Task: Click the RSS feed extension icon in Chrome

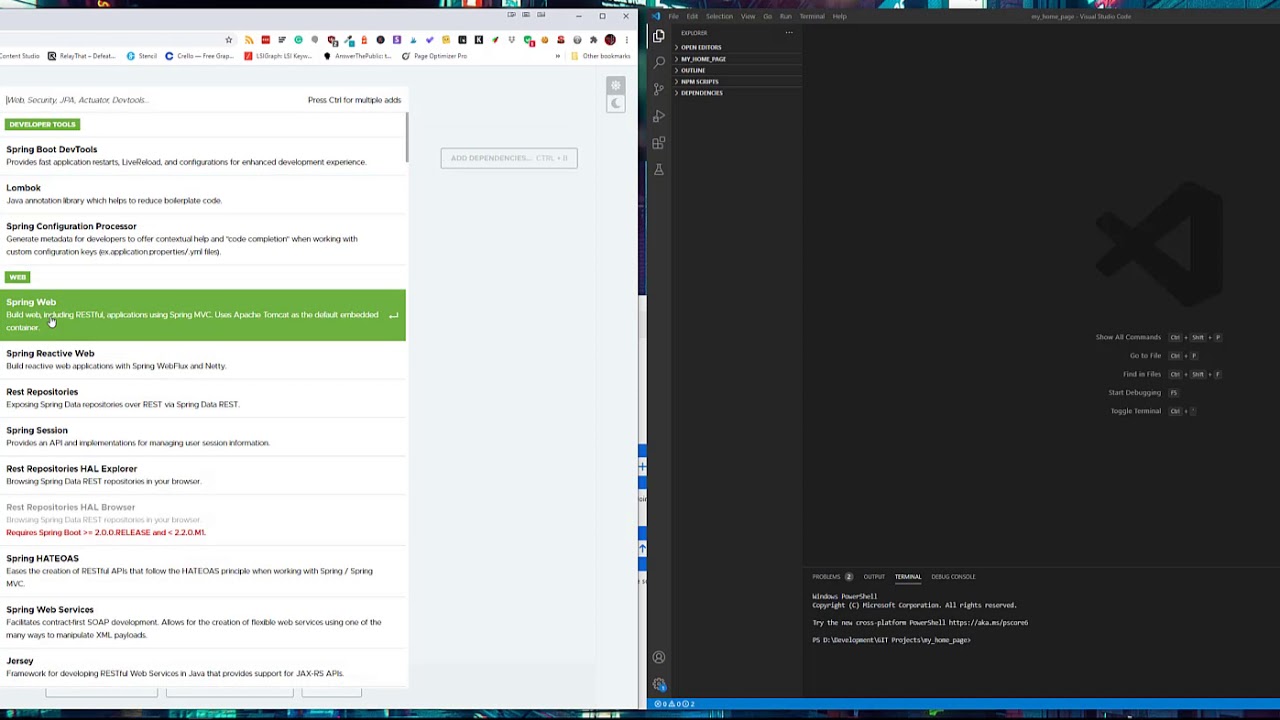Action: (x=249, y=40)
